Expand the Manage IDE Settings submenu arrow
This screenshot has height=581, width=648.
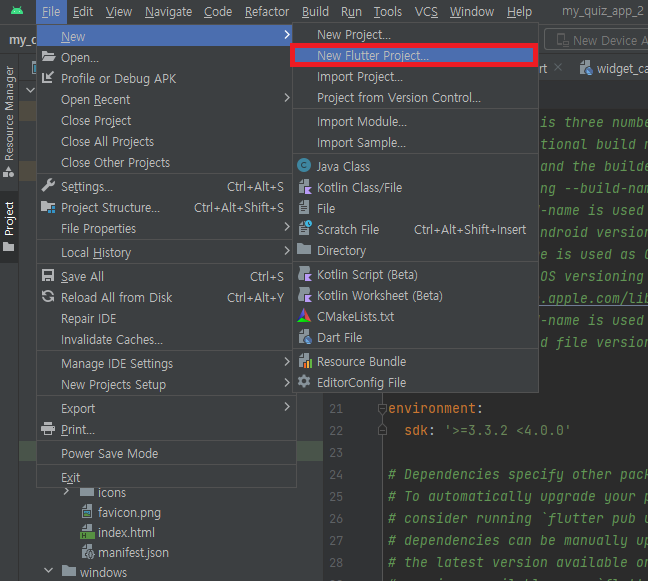pos(287,362)
